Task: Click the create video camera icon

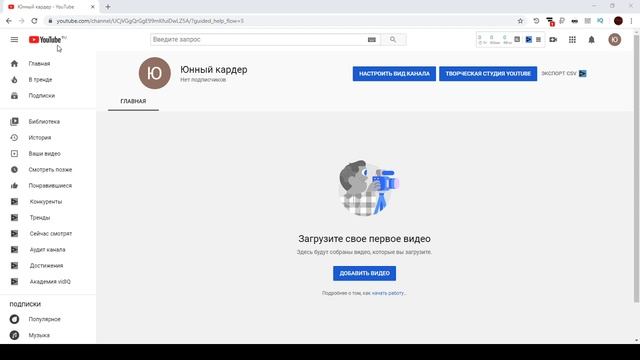Action: pyautogui.click(x=553, y=40)
